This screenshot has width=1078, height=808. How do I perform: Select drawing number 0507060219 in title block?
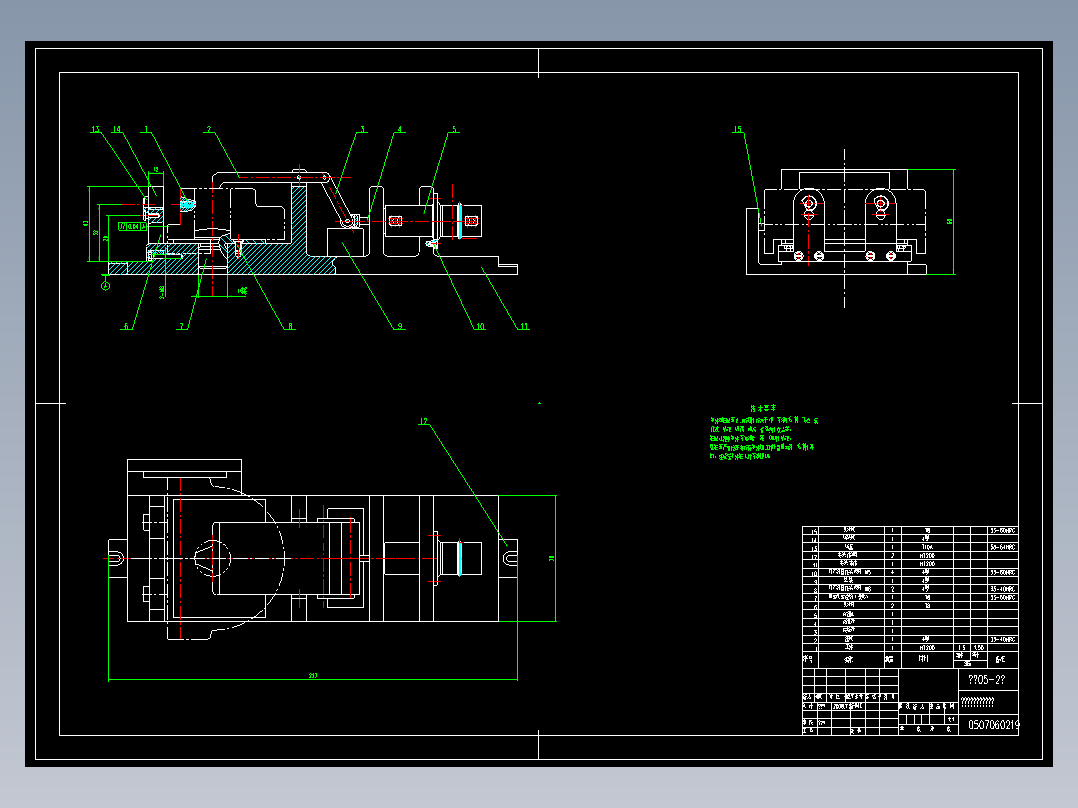point(993,725)
